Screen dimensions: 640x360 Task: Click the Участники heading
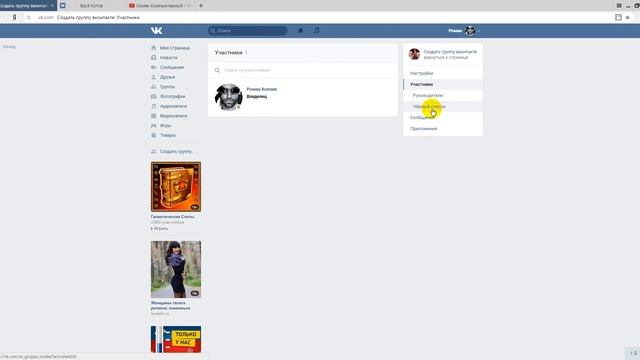click(x=229, y=53)
